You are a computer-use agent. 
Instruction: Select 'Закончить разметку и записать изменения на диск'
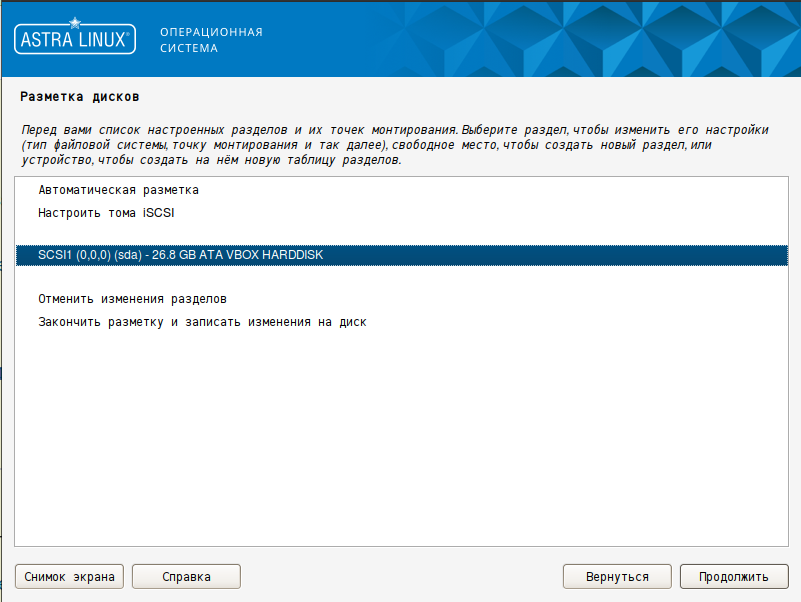(202, 322)
